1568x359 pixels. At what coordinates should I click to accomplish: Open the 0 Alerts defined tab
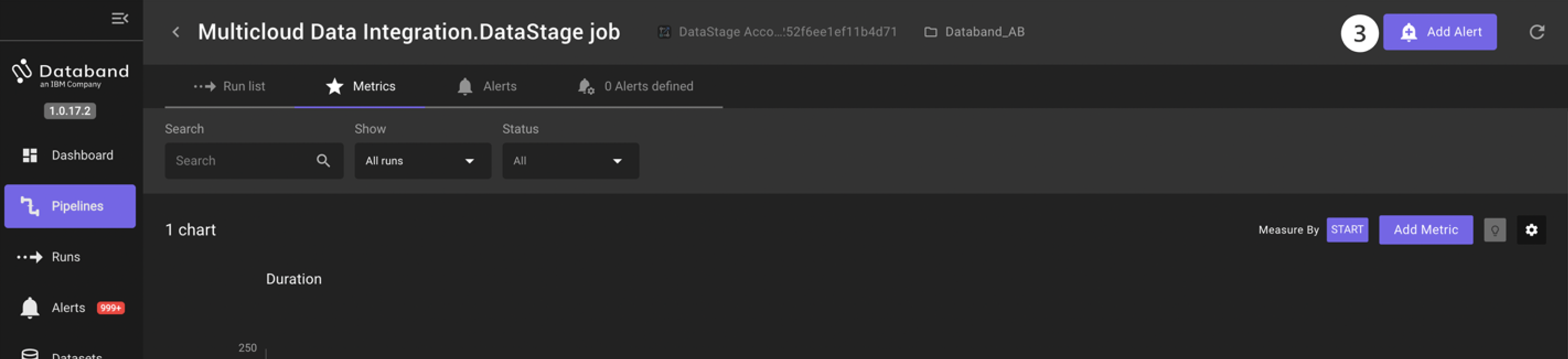tap(635, 86)
